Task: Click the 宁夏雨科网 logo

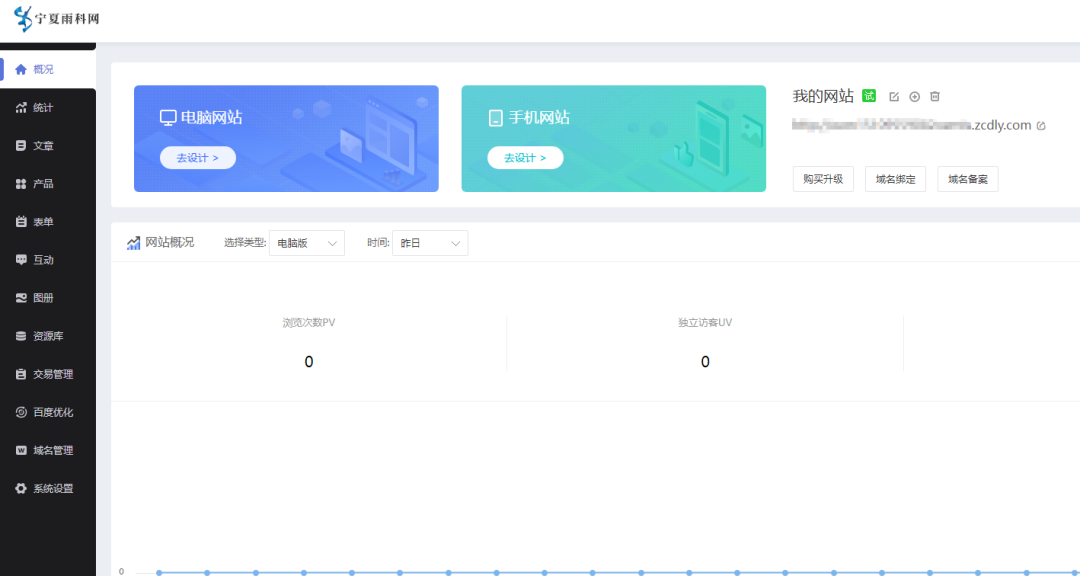Action: click(56, 19)
